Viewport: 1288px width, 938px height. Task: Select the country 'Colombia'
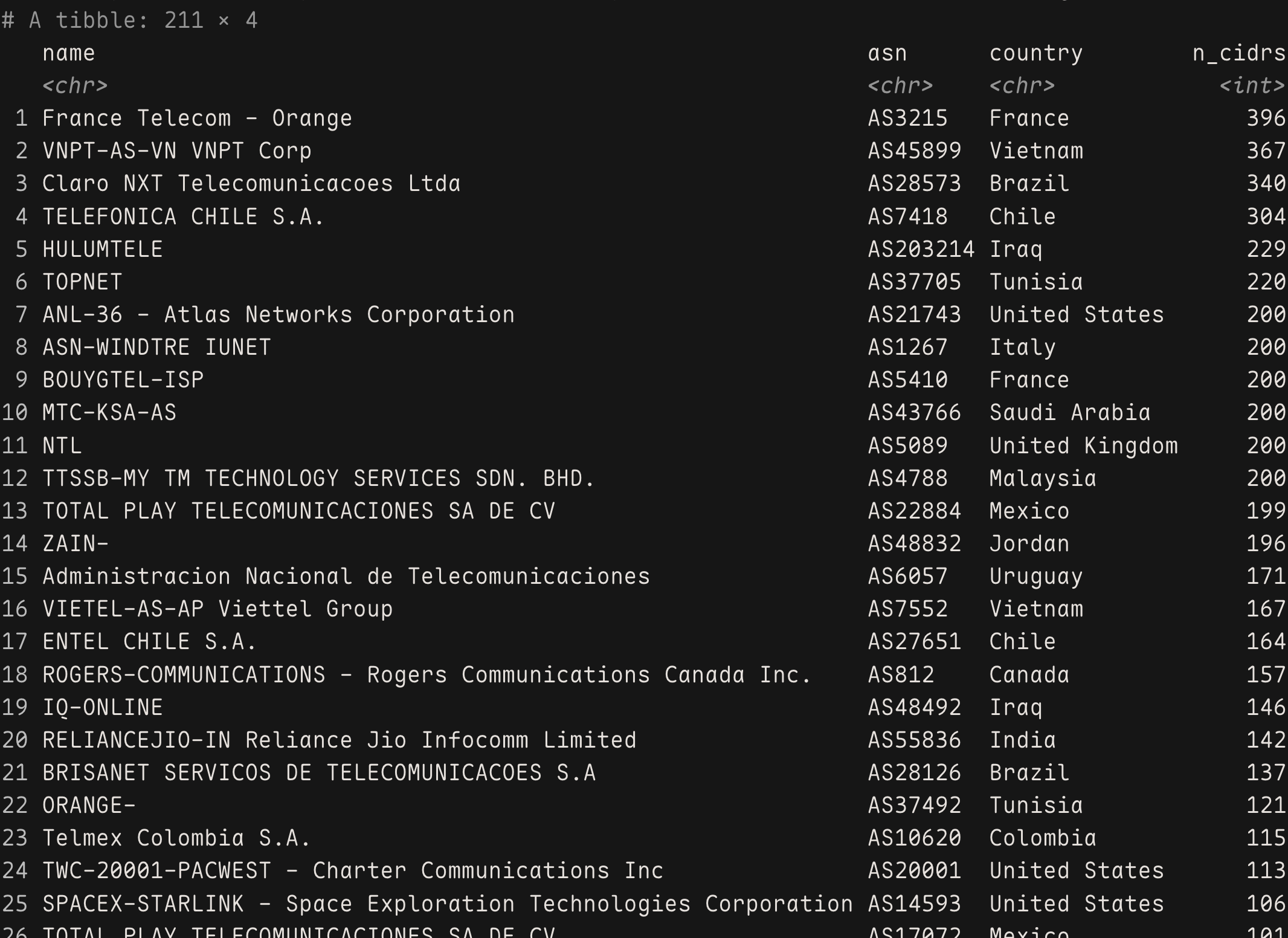click(1043, 838)
